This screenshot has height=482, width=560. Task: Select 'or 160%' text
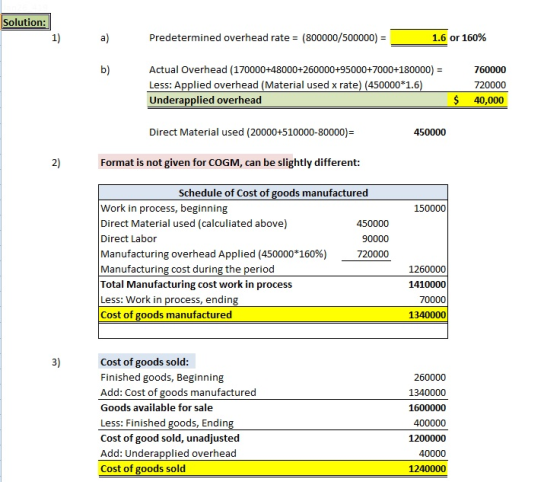click(x=468, y=38)
